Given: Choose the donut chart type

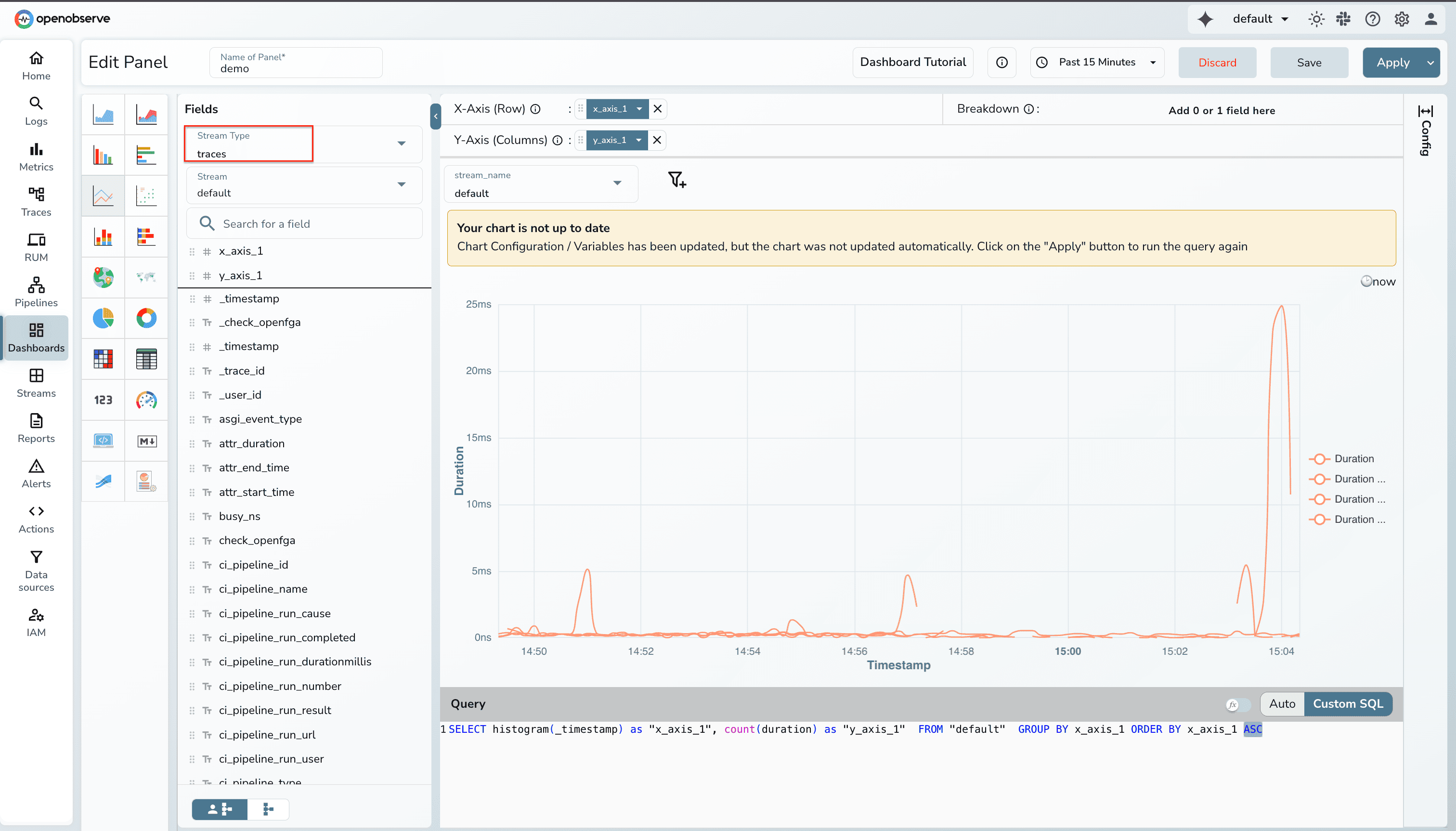Looking at the screenshot, I should coord(147,318).
